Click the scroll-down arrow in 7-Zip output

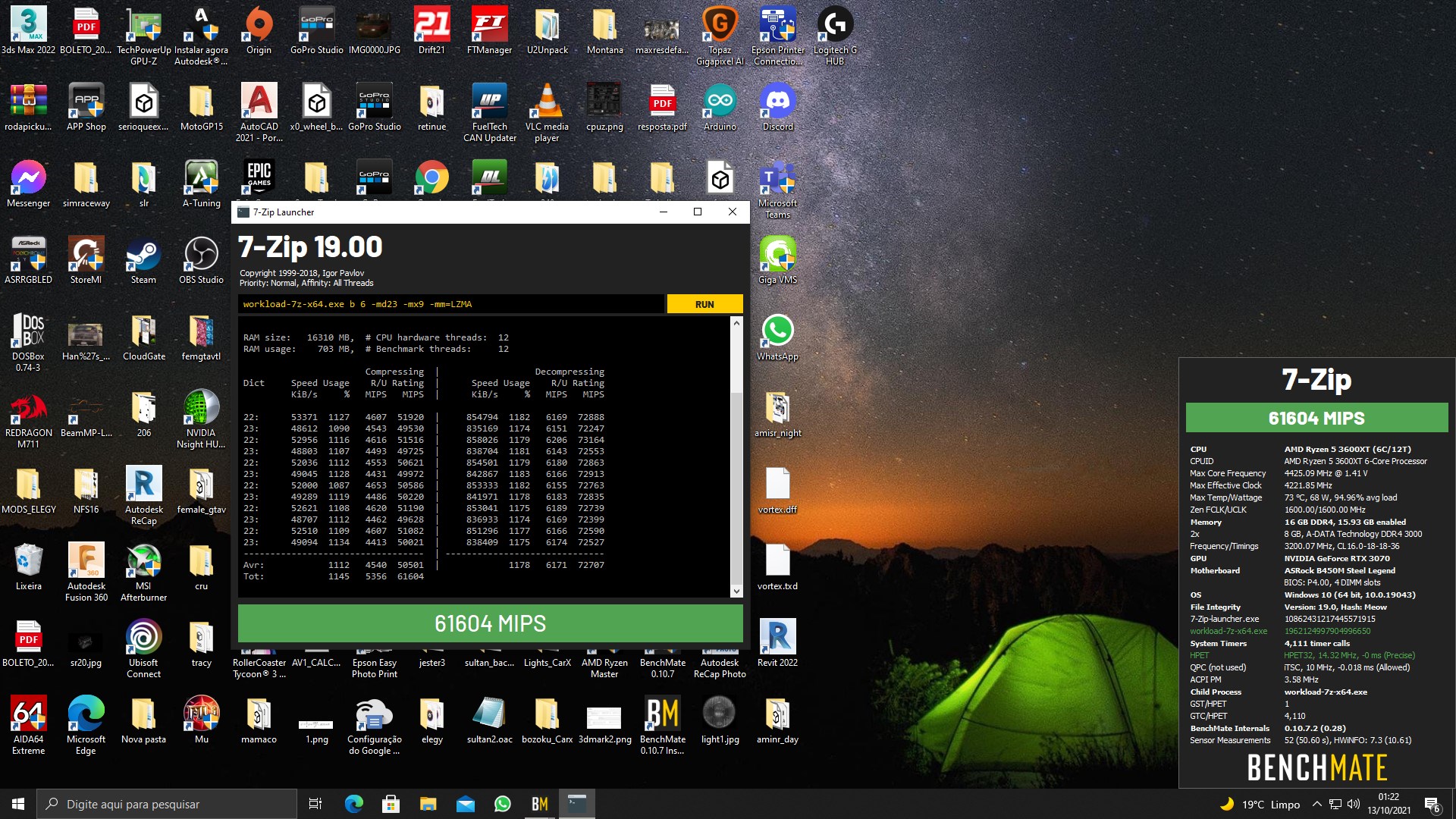pos(736,591)
